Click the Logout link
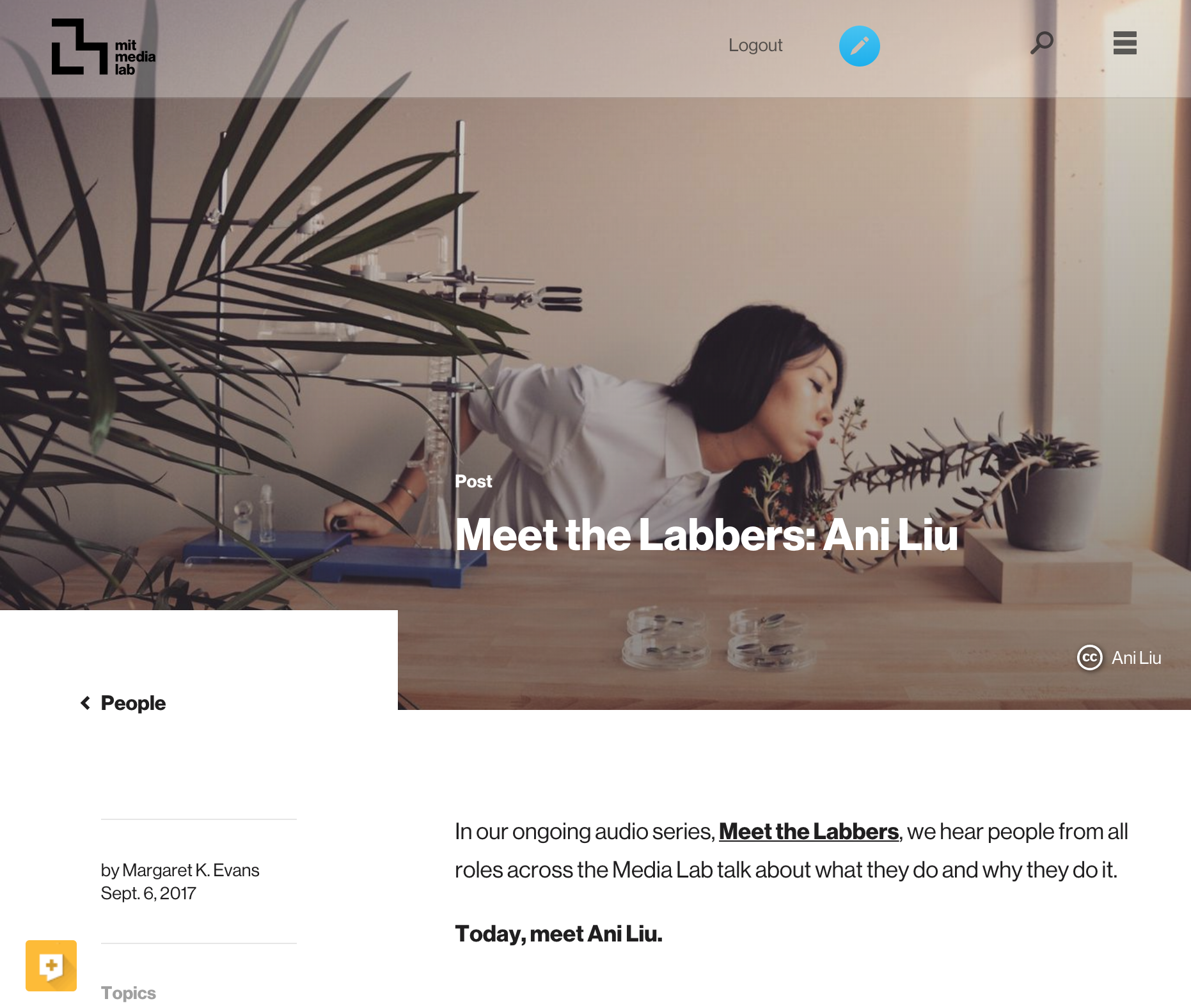 755,45
